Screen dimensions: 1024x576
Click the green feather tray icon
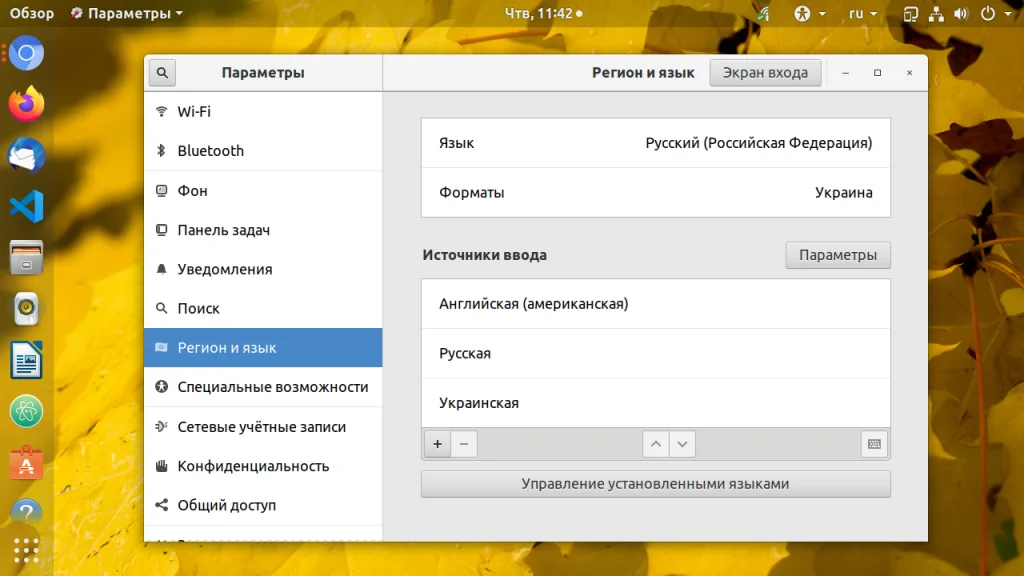763,13
